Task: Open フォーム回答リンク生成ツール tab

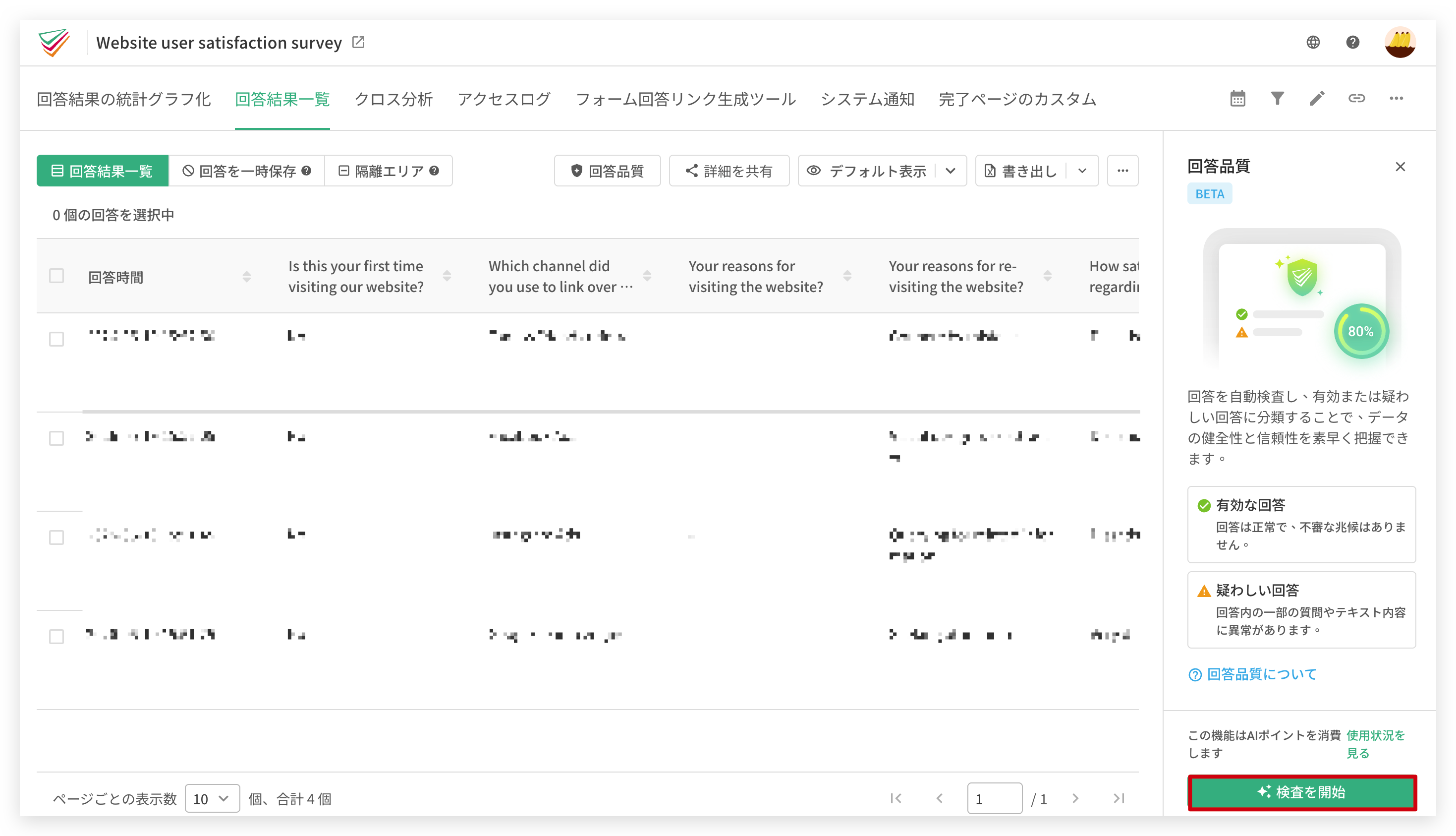Action: point(685,99)
